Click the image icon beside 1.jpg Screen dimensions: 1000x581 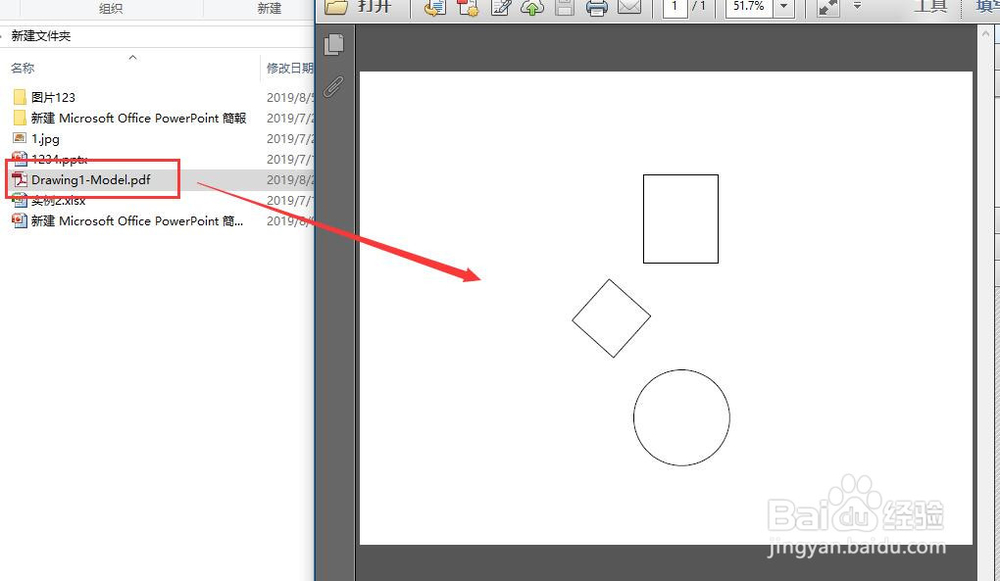pos(20,138)
